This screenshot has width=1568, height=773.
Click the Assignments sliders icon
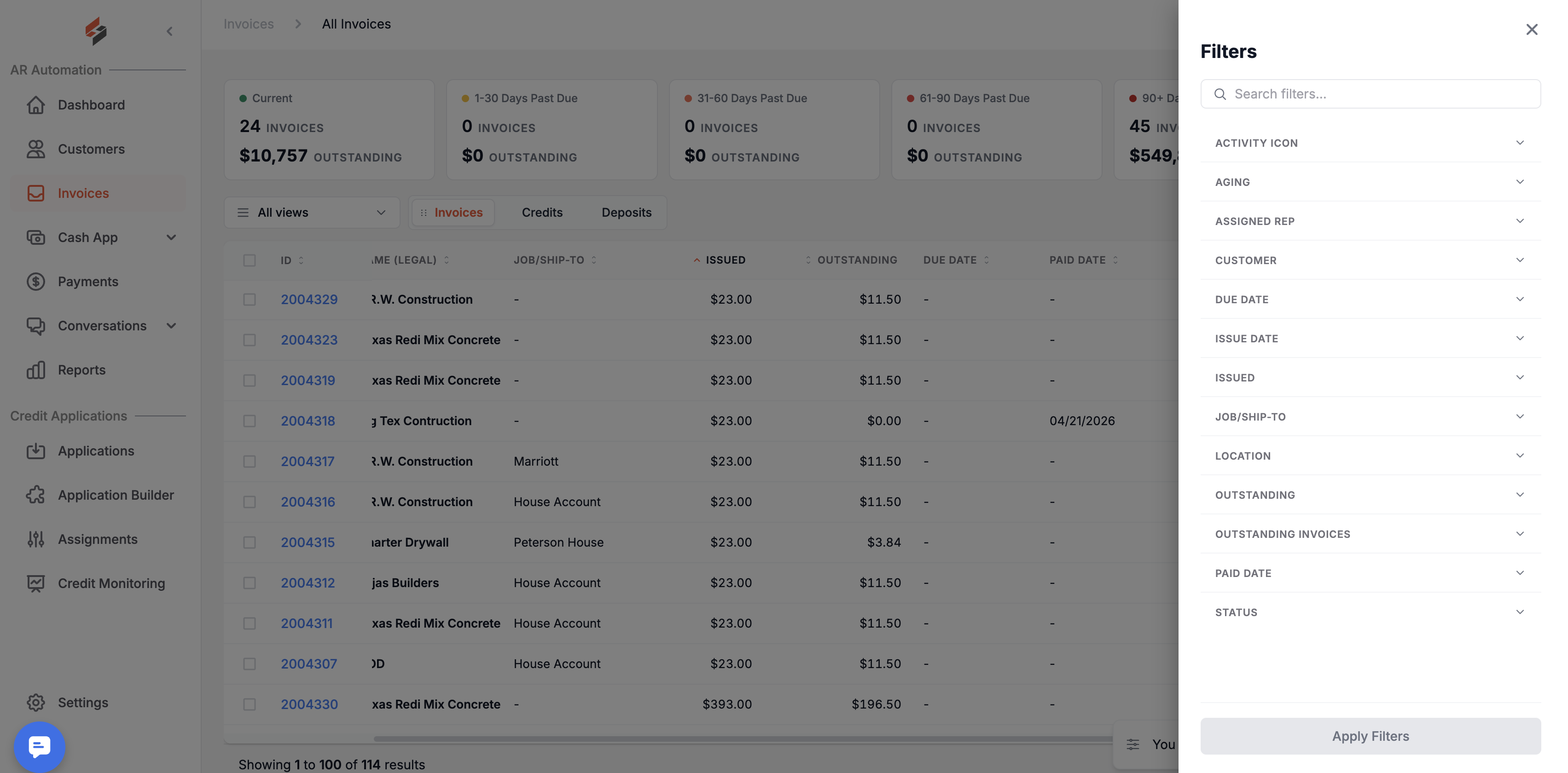tap(36, 539)
